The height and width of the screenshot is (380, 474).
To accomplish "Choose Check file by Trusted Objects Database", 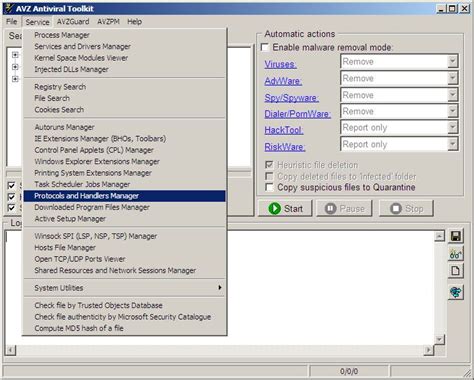I will point(125,305).
